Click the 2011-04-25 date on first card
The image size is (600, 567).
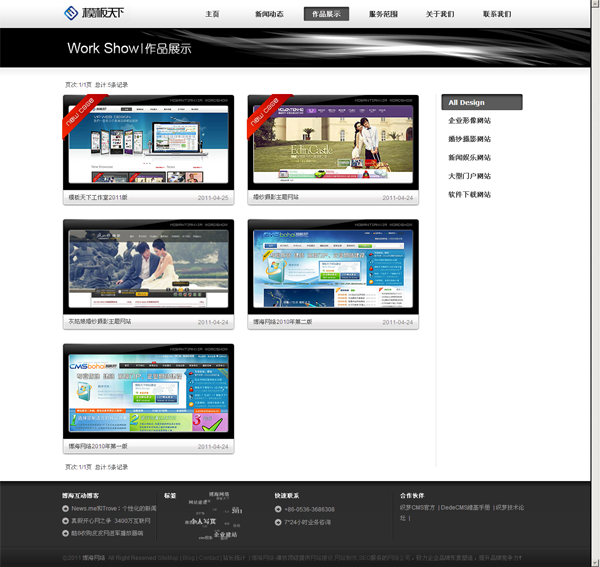pyautogui.click(x=213, y=198)
